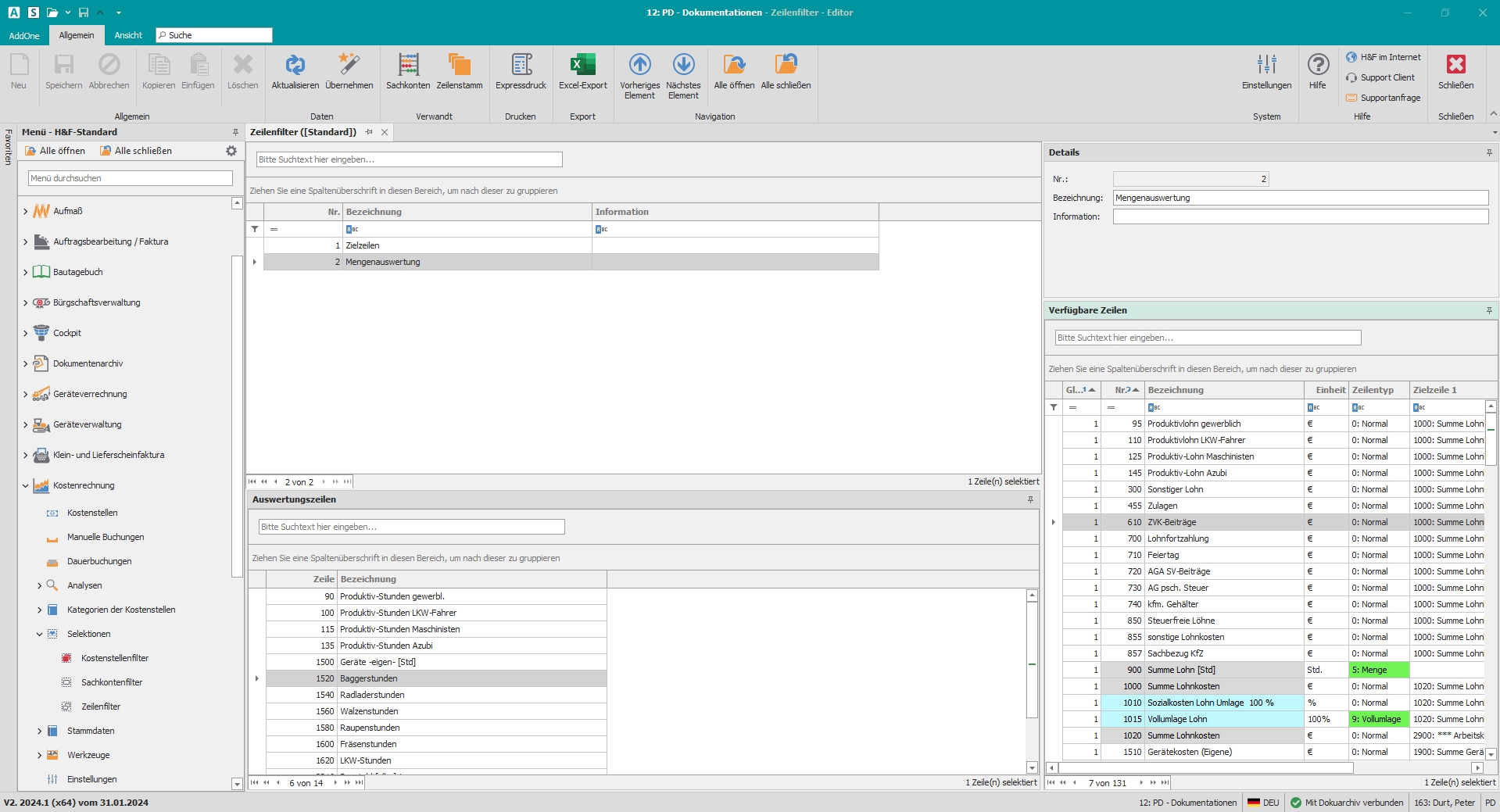Pin the Details panel
This screenshot has height=812, width=1500.
(x=1489, y=152)
